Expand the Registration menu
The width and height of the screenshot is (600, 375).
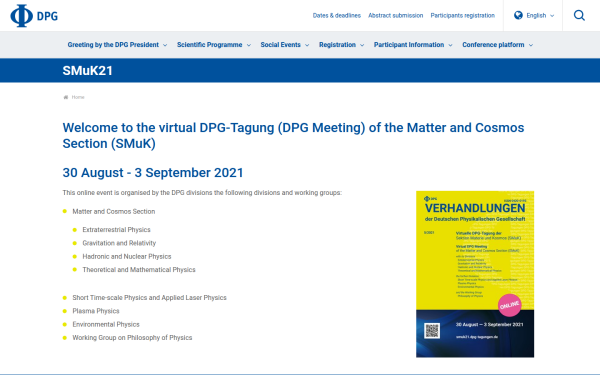pyautogui.click(x=341, y=45)
